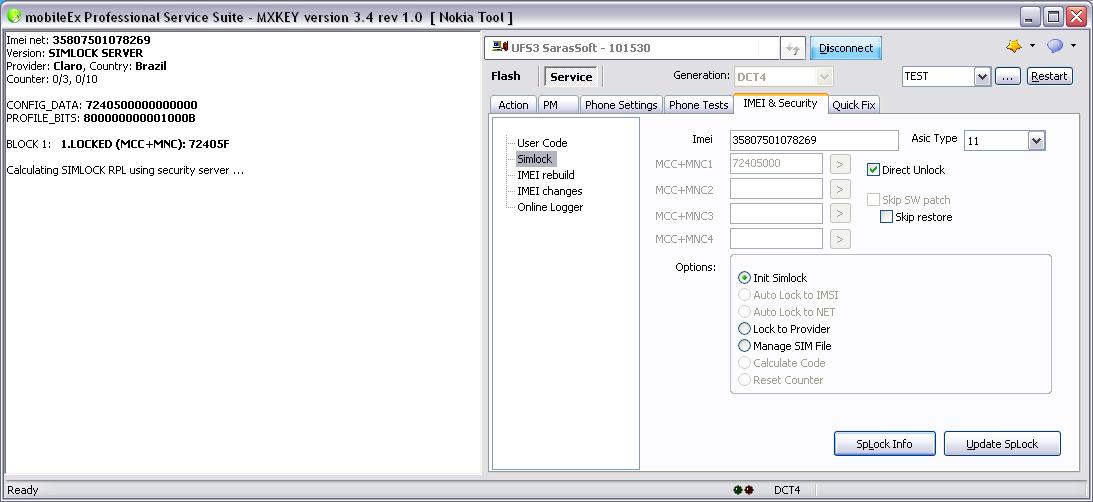Image resolution: width=1093 pixels, height=502 pixels.
Task: Select the Init Simlock radio option
Action: [744, 277]
